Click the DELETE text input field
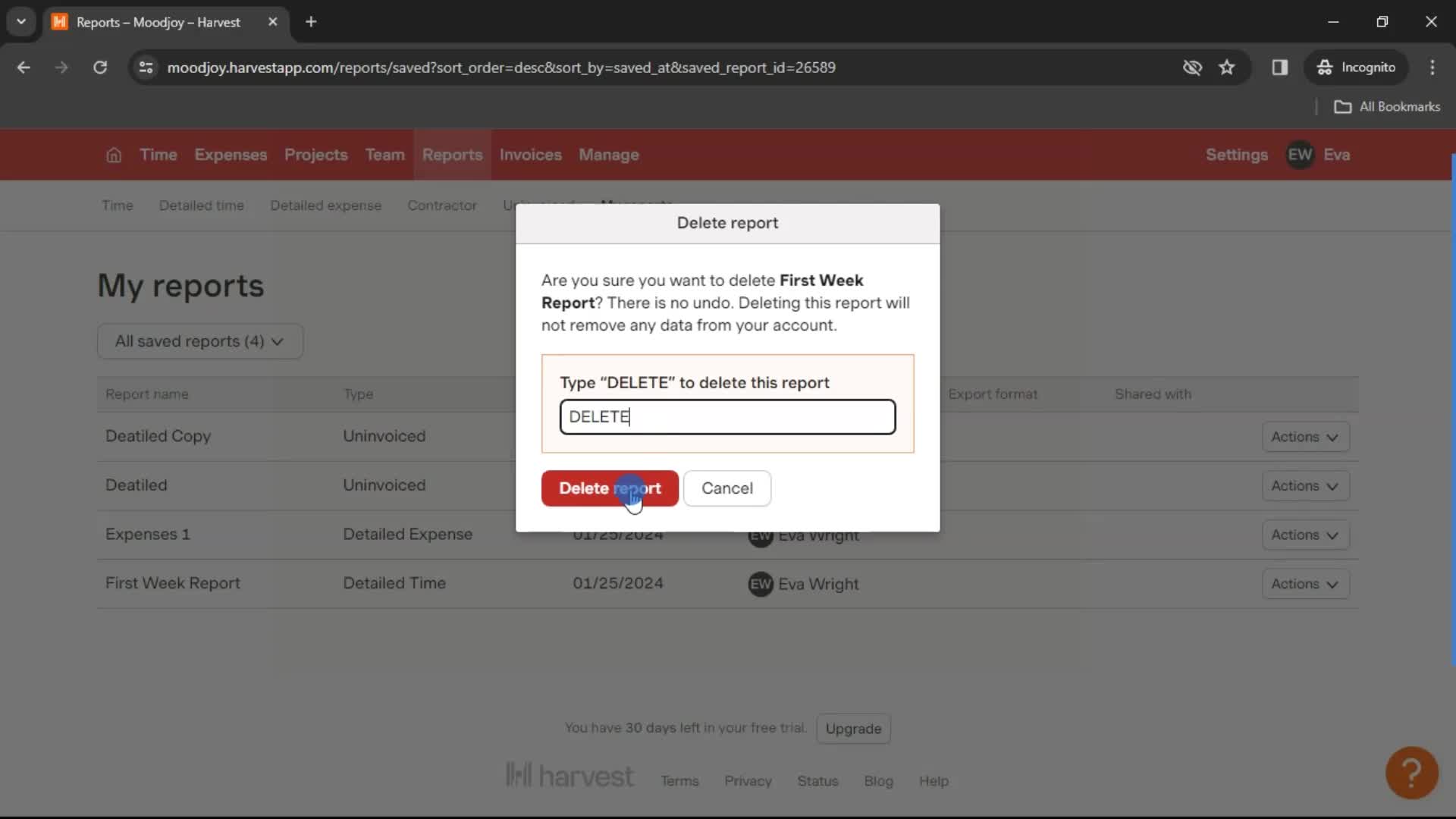This screenshot has width=1456, height=819. coord(729,417)
